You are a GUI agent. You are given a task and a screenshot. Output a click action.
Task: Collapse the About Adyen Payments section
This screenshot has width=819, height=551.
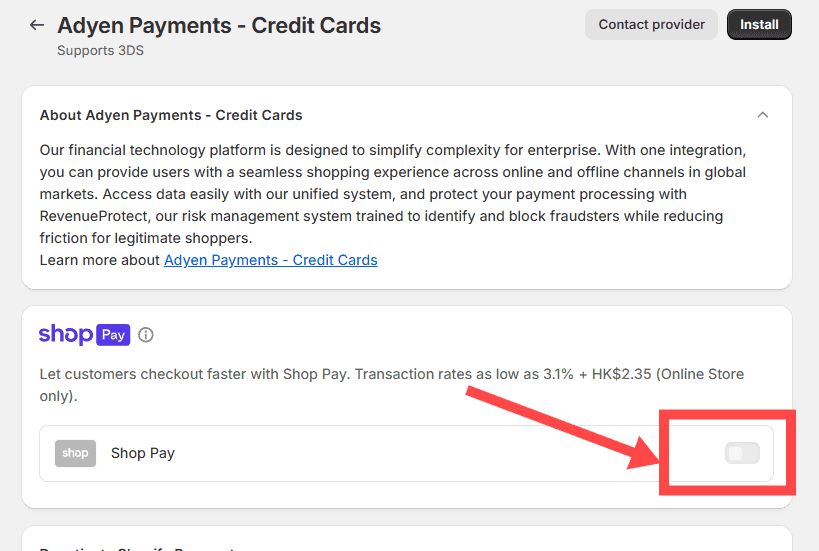tap(763, 115)
